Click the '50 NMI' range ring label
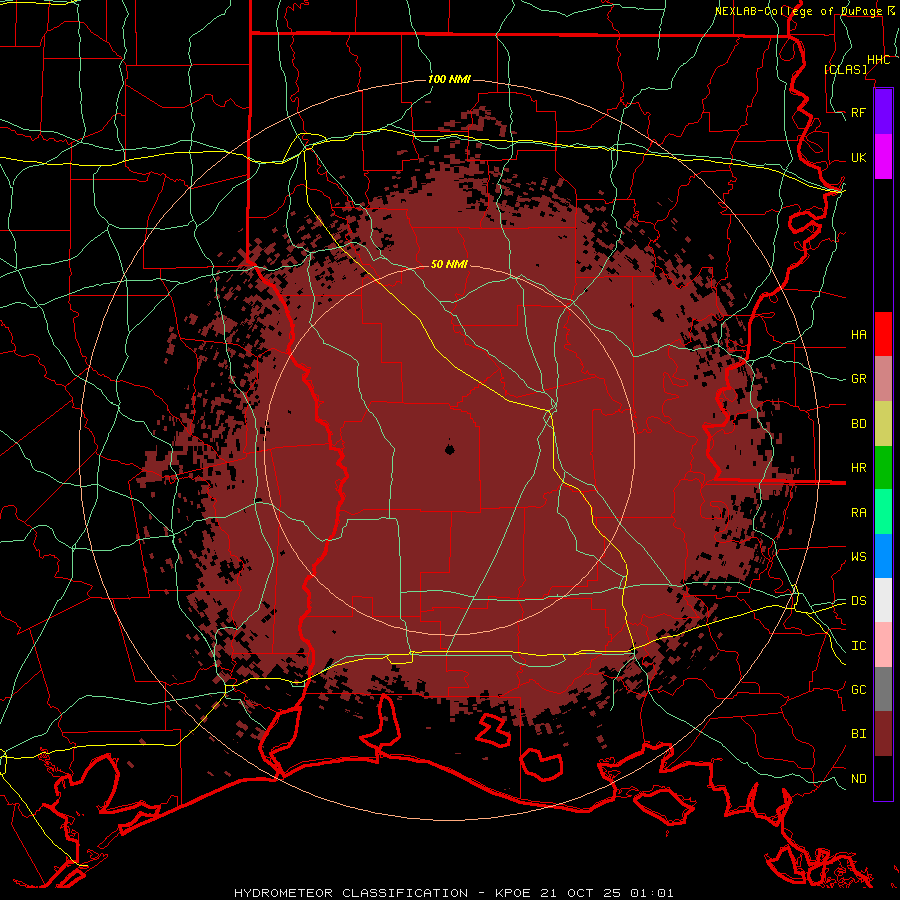The height and width of the screenshot is (900, 900). [x=449, y=264]
